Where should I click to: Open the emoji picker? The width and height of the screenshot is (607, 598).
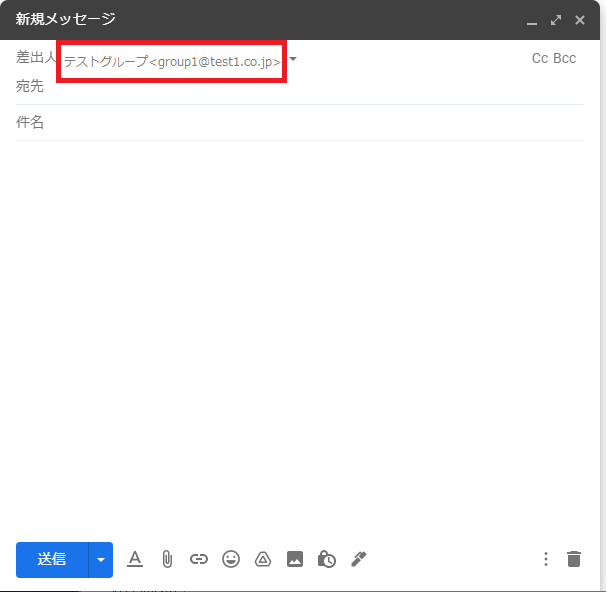click(x=231, y=559)
